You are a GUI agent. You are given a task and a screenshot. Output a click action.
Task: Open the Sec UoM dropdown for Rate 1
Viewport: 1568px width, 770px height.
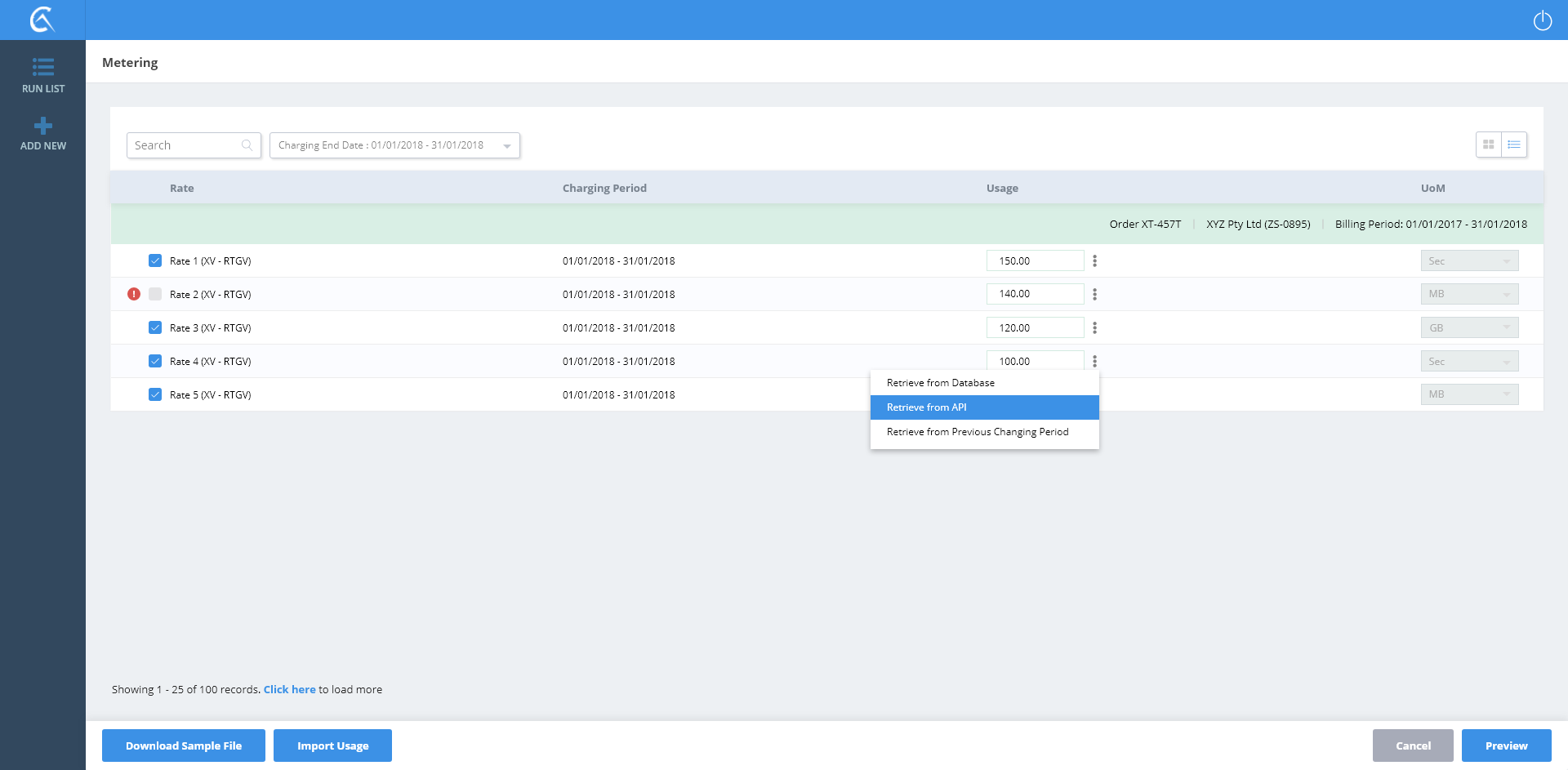pos(1469,261)
